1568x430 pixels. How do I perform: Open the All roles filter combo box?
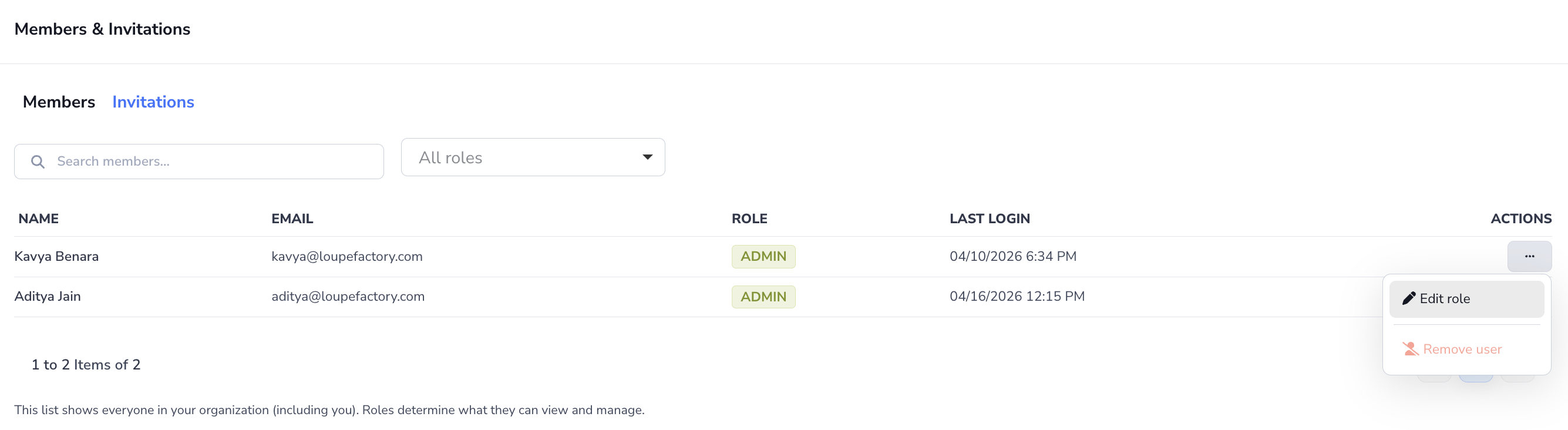533,157
